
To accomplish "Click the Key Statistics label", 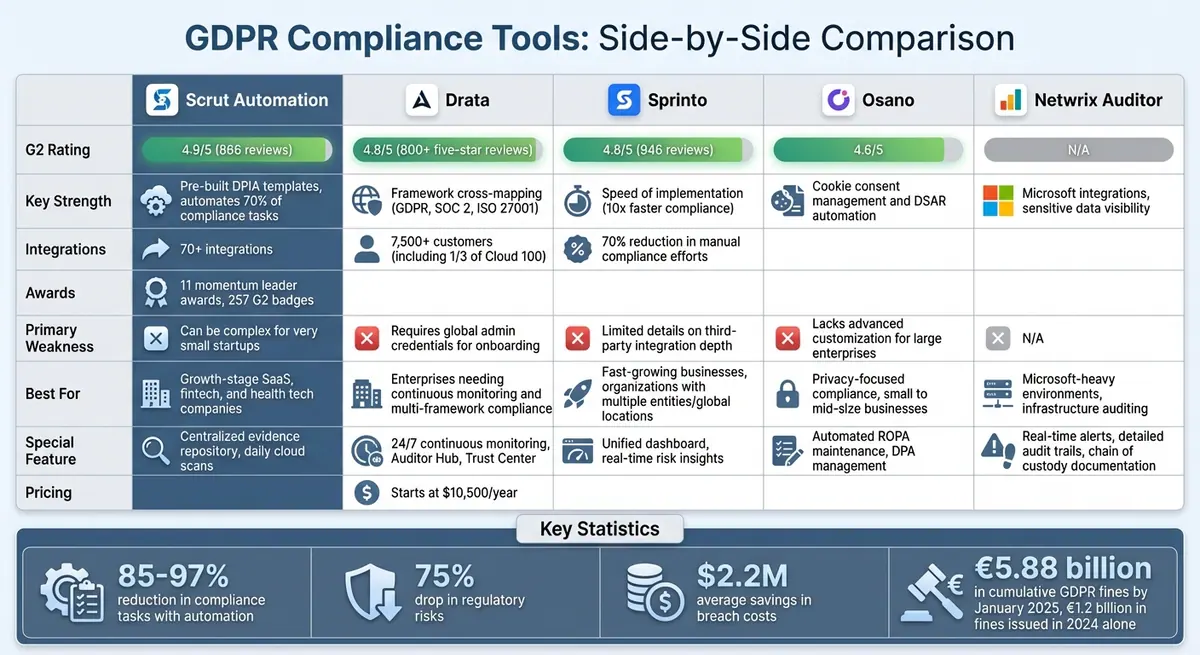I will [600, 529].
